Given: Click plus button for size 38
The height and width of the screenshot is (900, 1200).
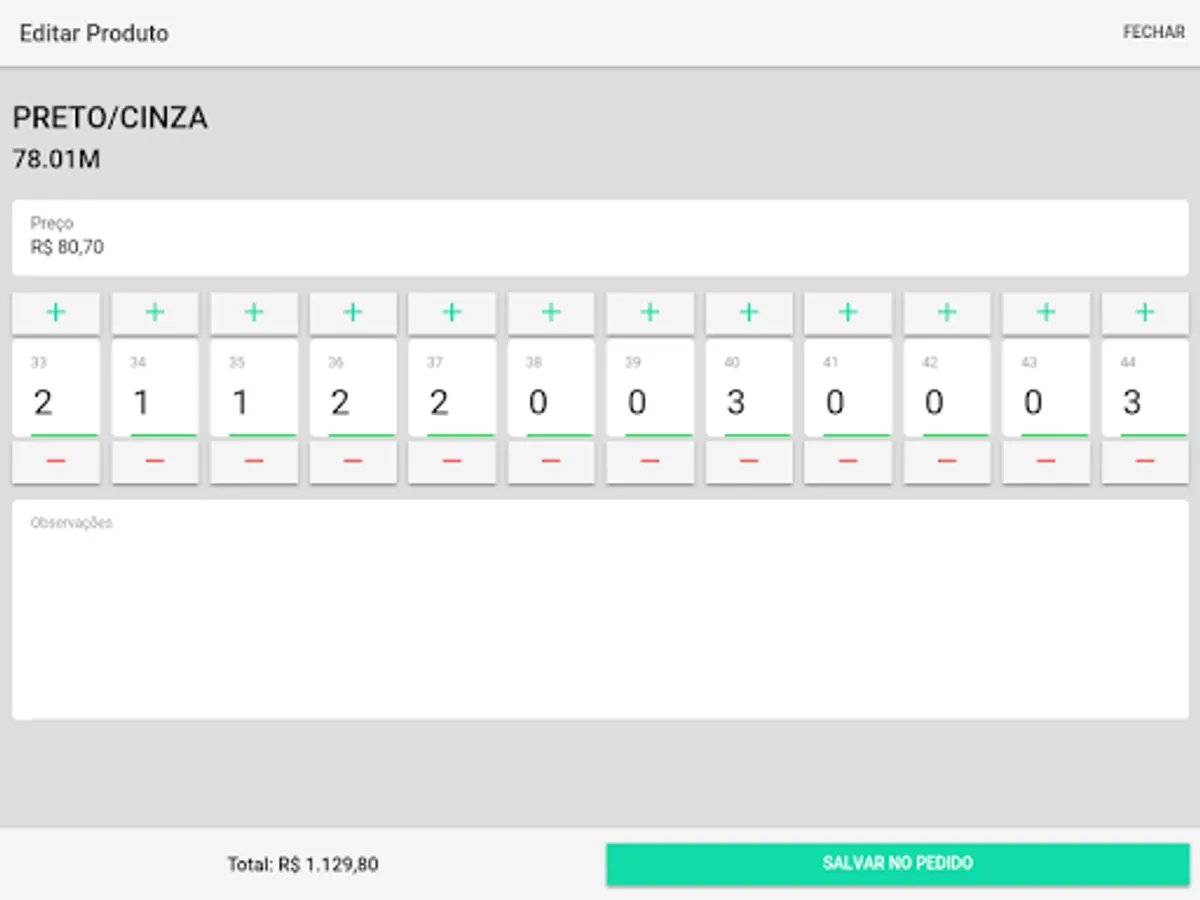Looking at the screenshot, I should pyautogui.click(x=551, y=313).
